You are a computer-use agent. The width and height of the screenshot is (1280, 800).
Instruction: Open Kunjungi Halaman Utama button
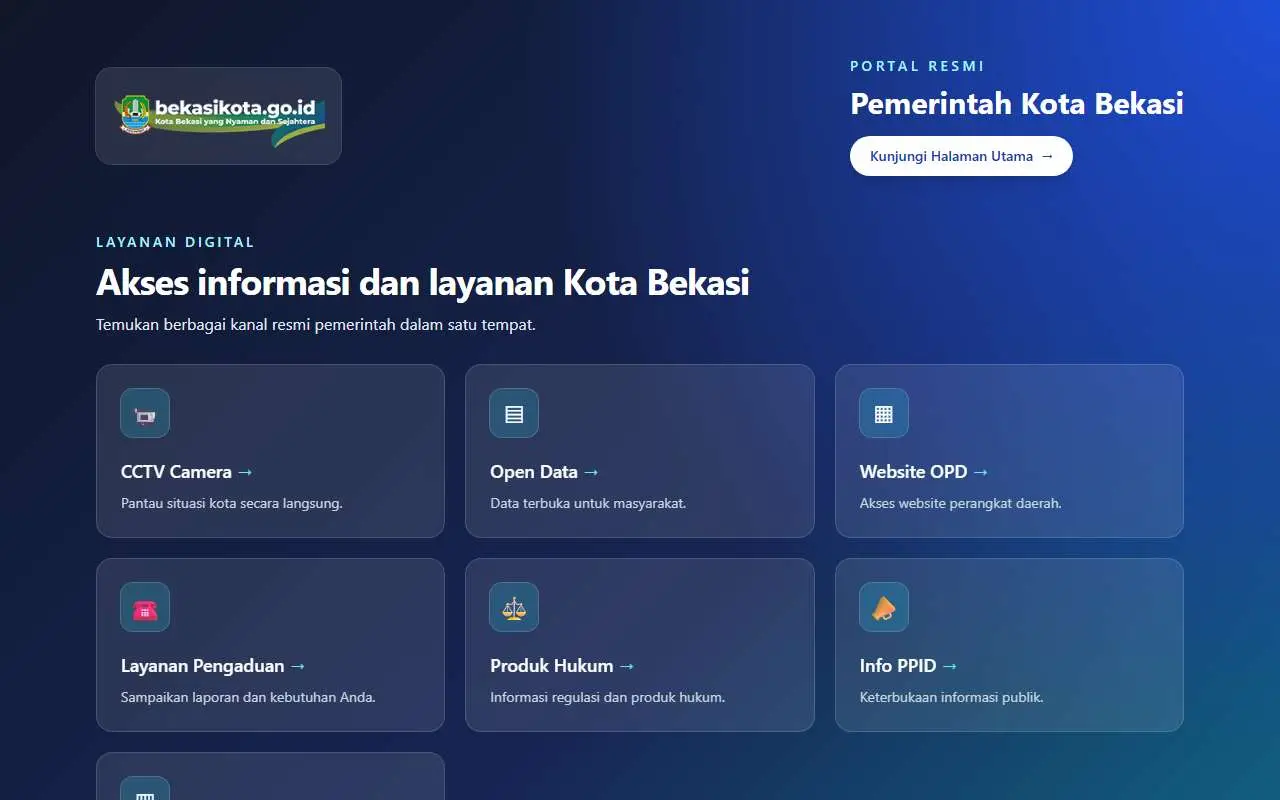pos(961,156)
